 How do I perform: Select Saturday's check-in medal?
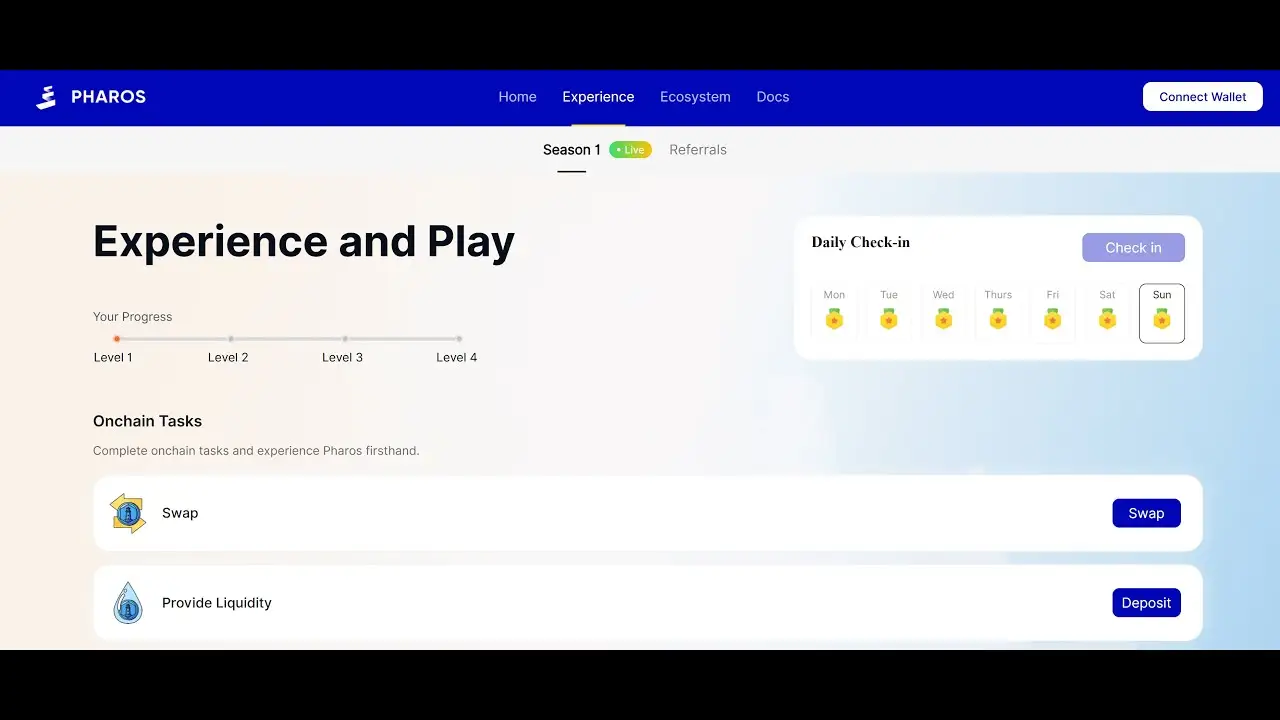(x=1107, y=319)
